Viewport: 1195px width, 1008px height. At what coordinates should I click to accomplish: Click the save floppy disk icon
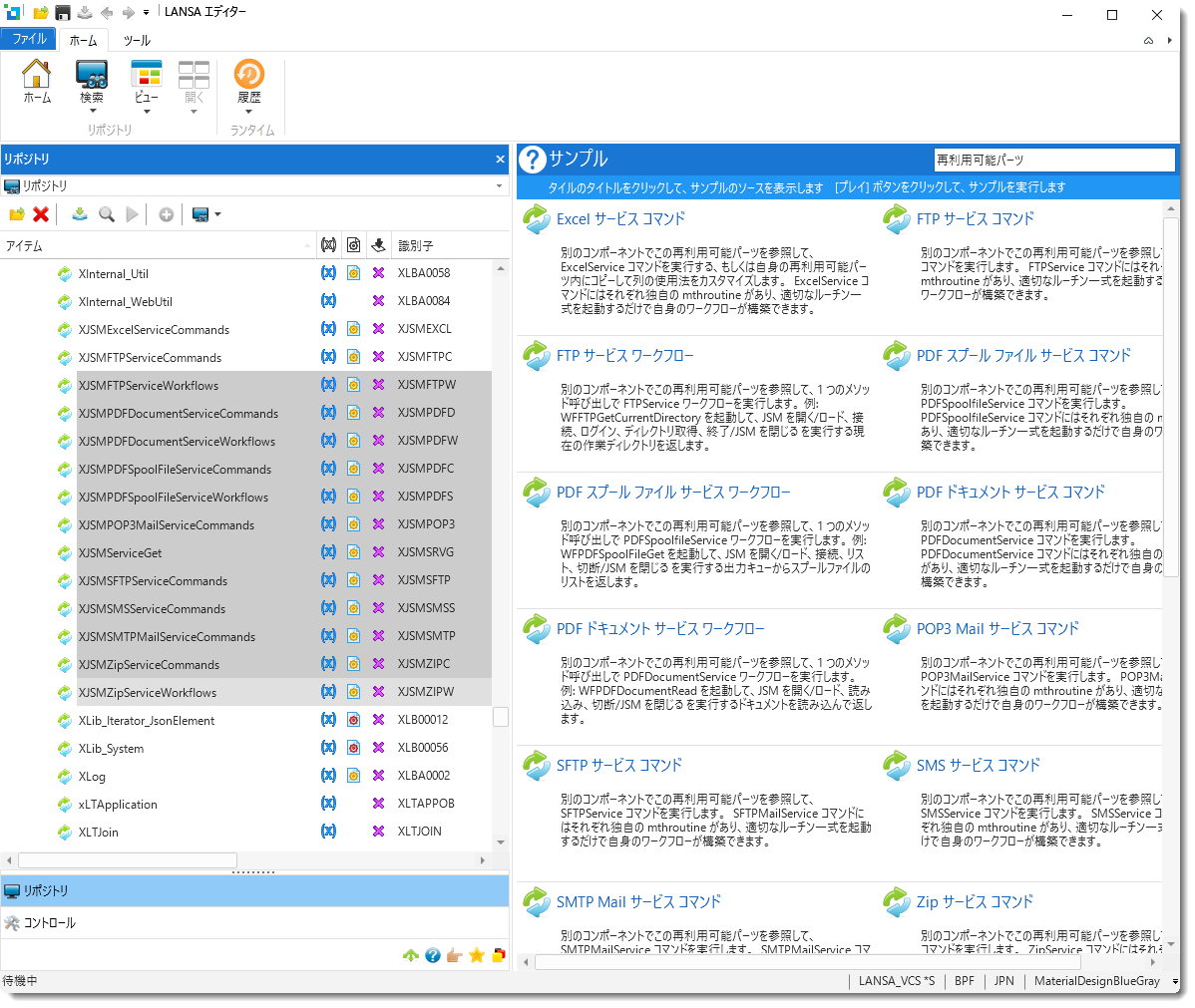point(63,12)
